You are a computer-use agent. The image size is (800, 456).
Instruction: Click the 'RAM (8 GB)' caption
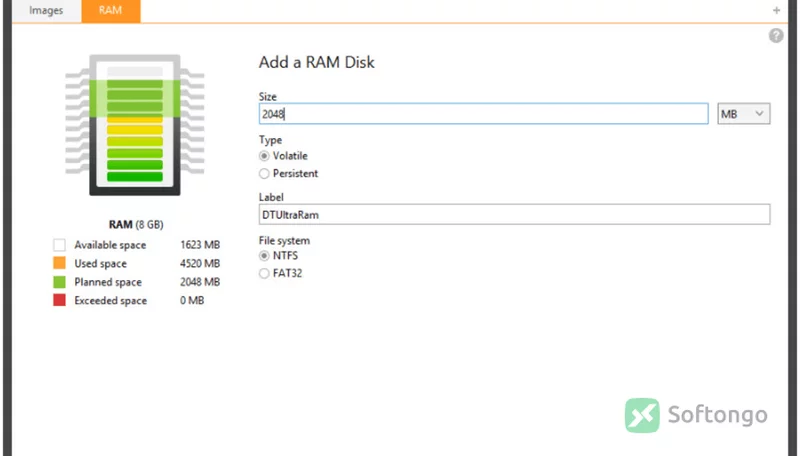tap(136, 224)
